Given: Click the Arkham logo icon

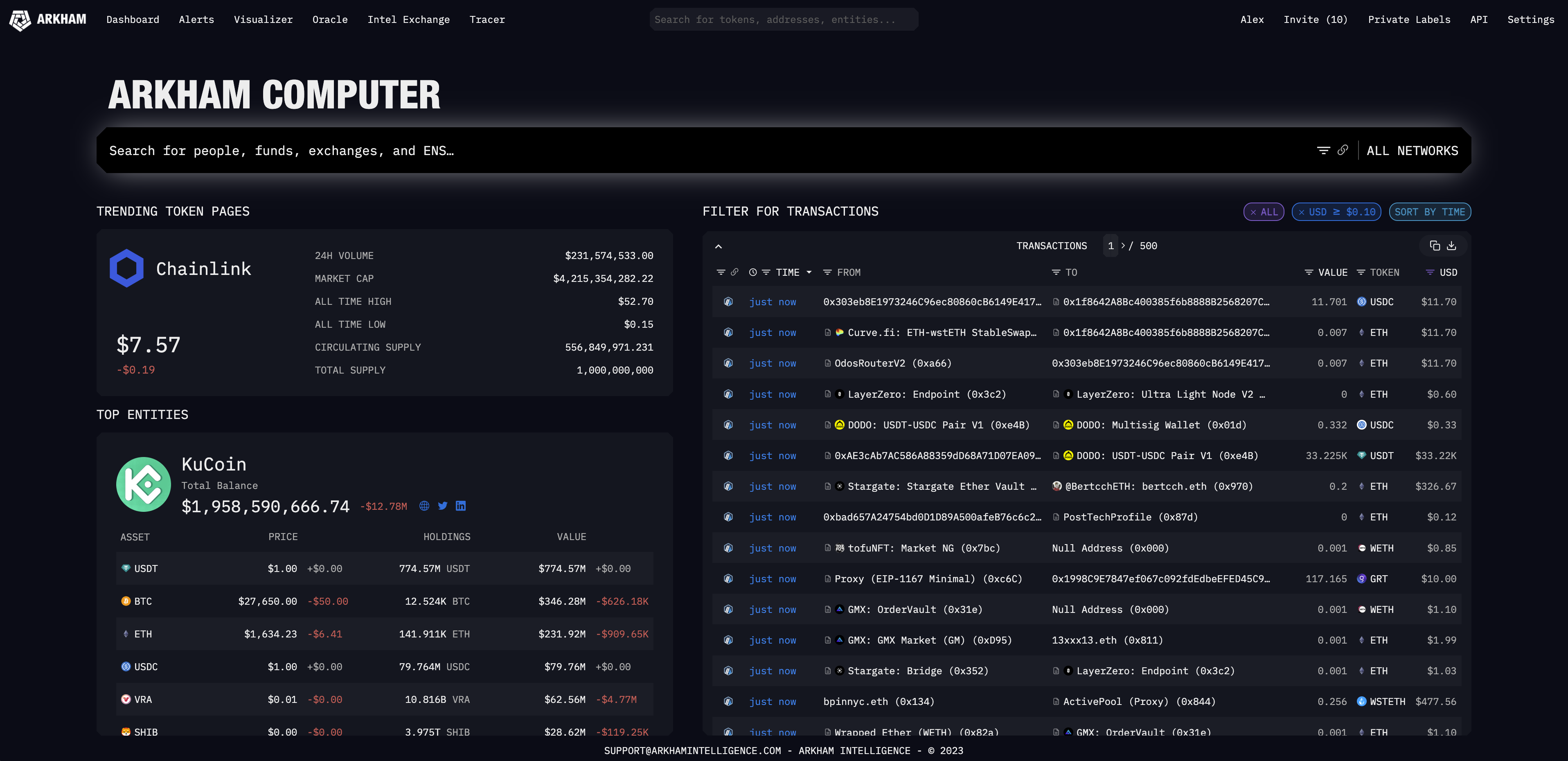Looking at the screenshot, I should (x=20, y=20).
